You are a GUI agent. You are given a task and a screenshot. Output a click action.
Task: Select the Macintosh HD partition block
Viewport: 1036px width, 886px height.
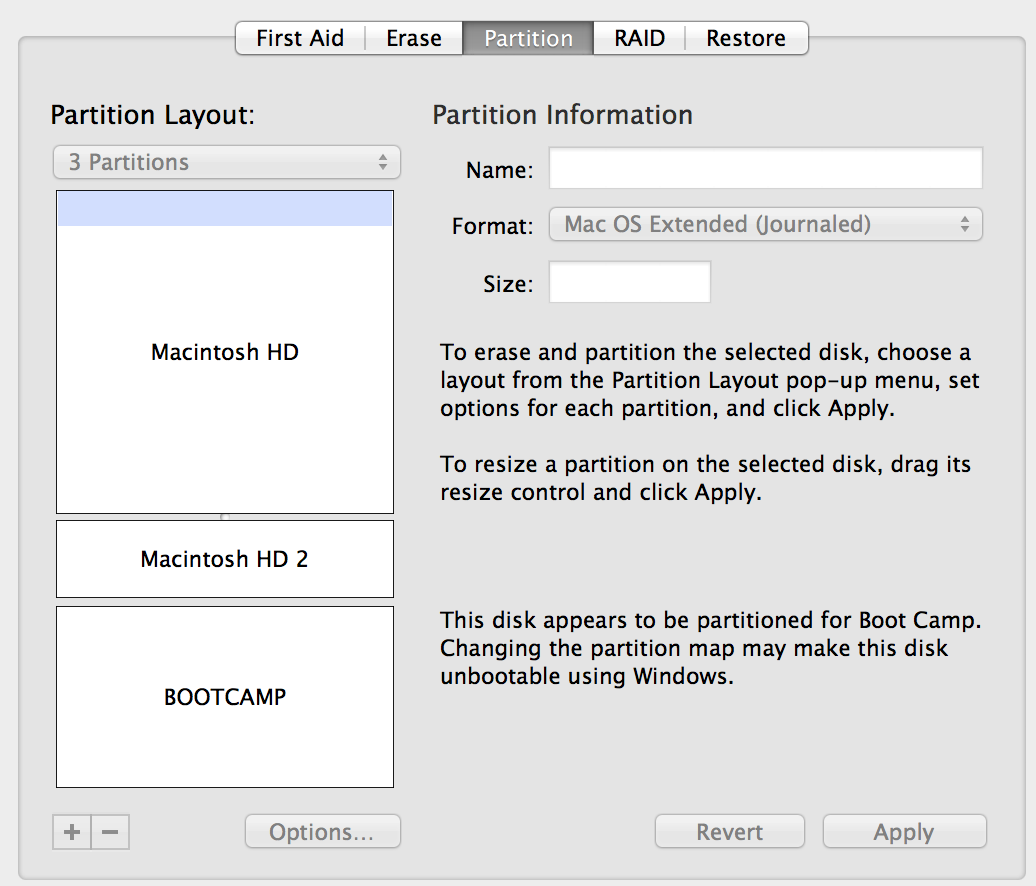tap(225, 352)
